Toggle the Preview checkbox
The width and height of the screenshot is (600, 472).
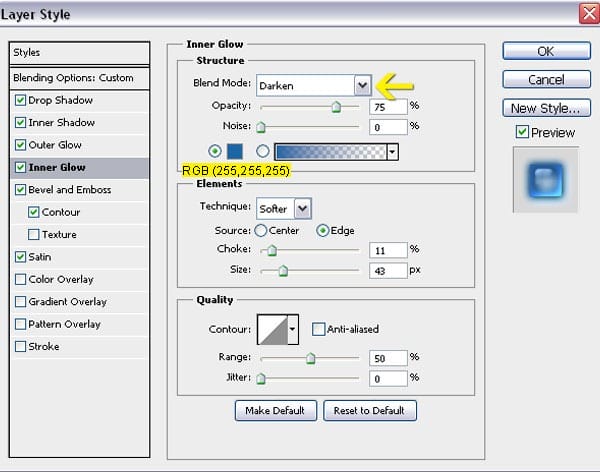tap(522, 132)
